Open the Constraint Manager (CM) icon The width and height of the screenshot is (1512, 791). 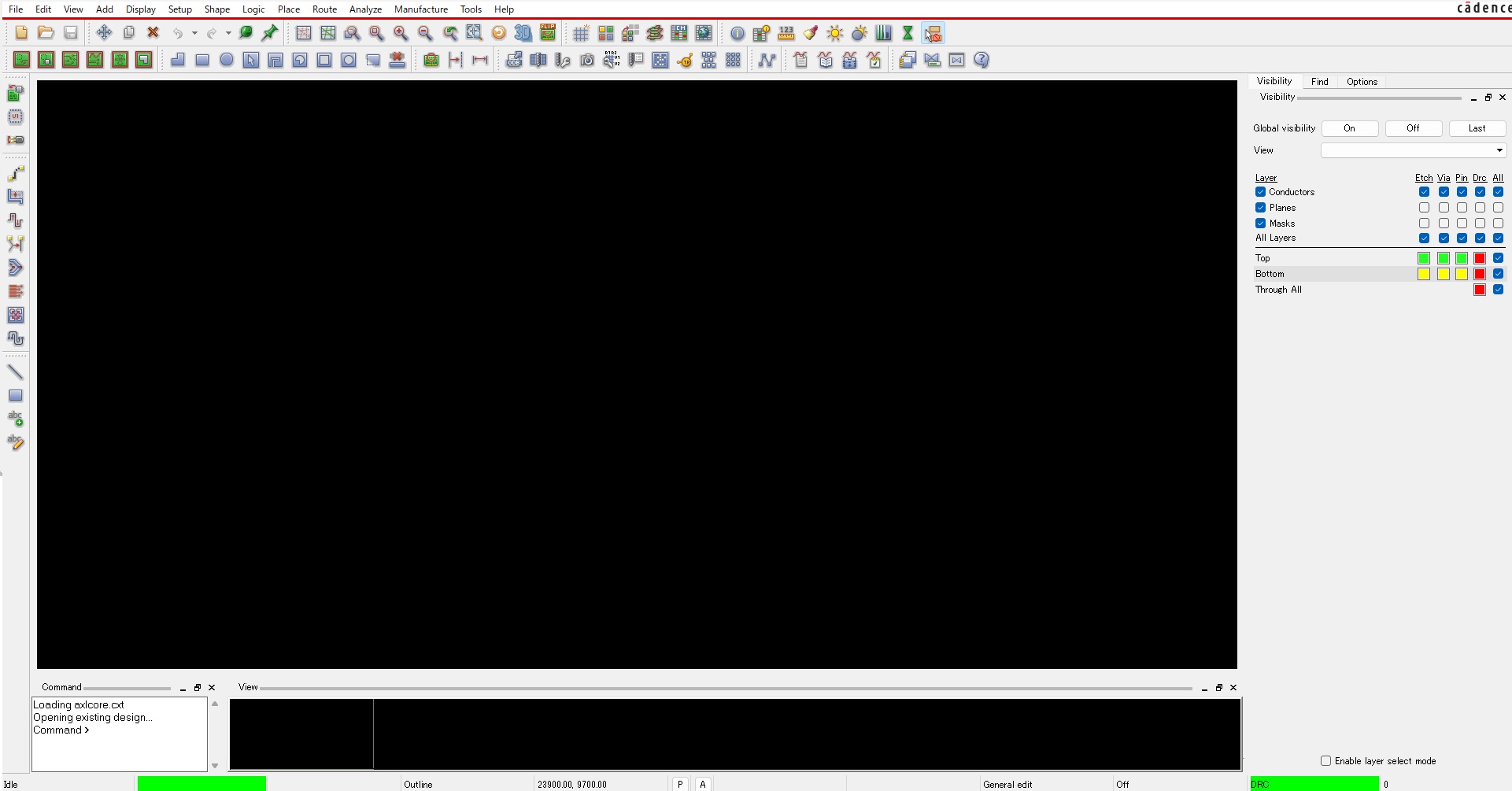pos(678,33)
